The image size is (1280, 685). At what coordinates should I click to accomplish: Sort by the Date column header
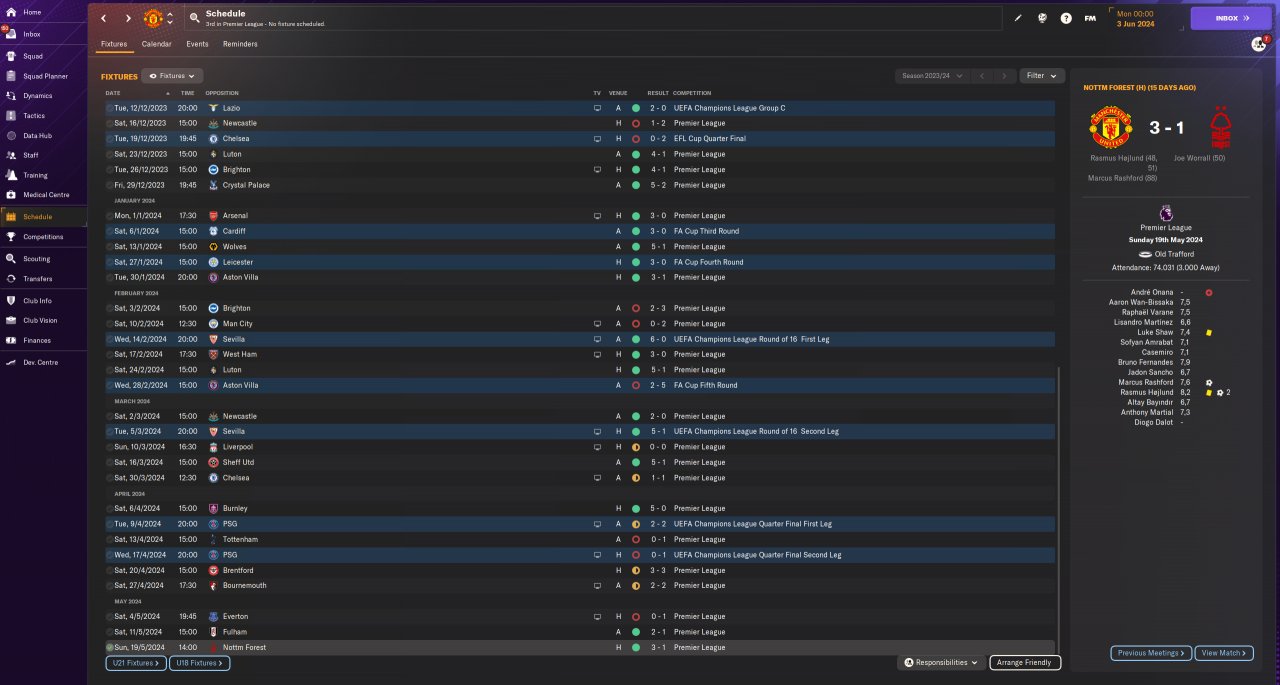pos(113,93)
